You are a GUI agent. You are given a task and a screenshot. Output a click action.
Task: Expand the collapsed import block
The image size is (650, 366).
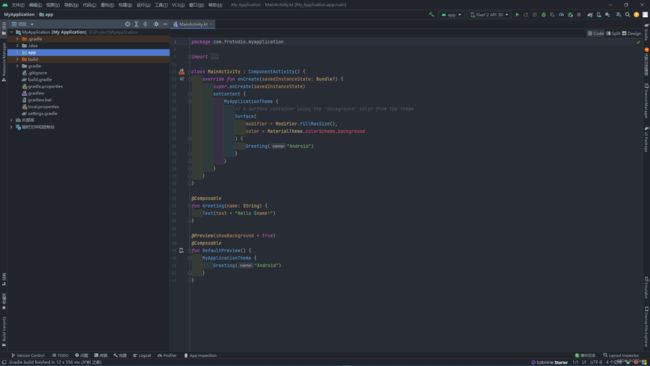click(214, 57)
